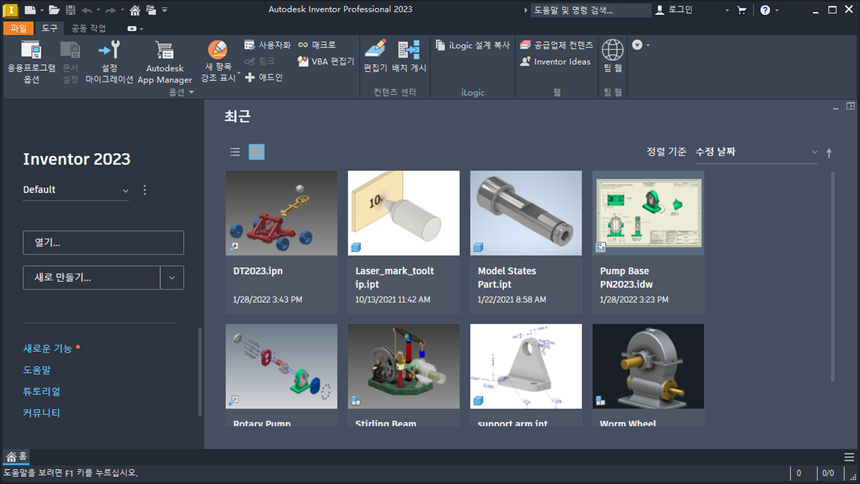Select the 도구 ribbon tab
This screenshot has height=484, width=860.
click(x=49, y=29)
